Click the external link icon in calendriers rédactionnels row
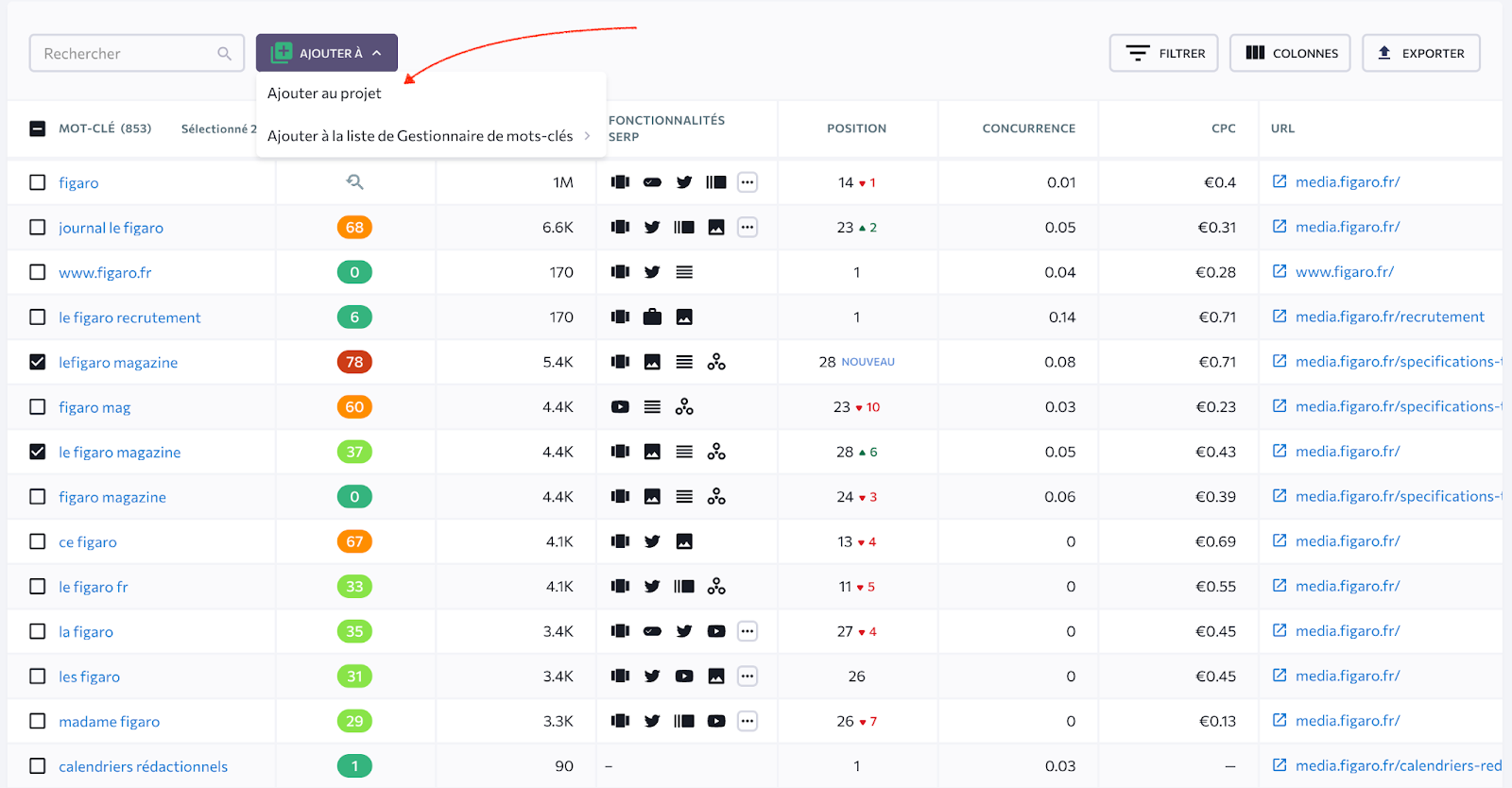 point(1280,764)
